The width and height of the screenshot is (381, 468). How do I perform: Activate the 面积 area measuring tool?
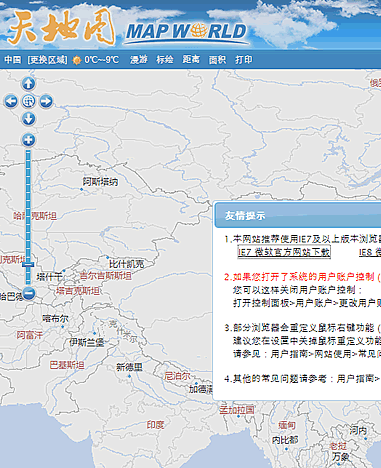point(217,60)
